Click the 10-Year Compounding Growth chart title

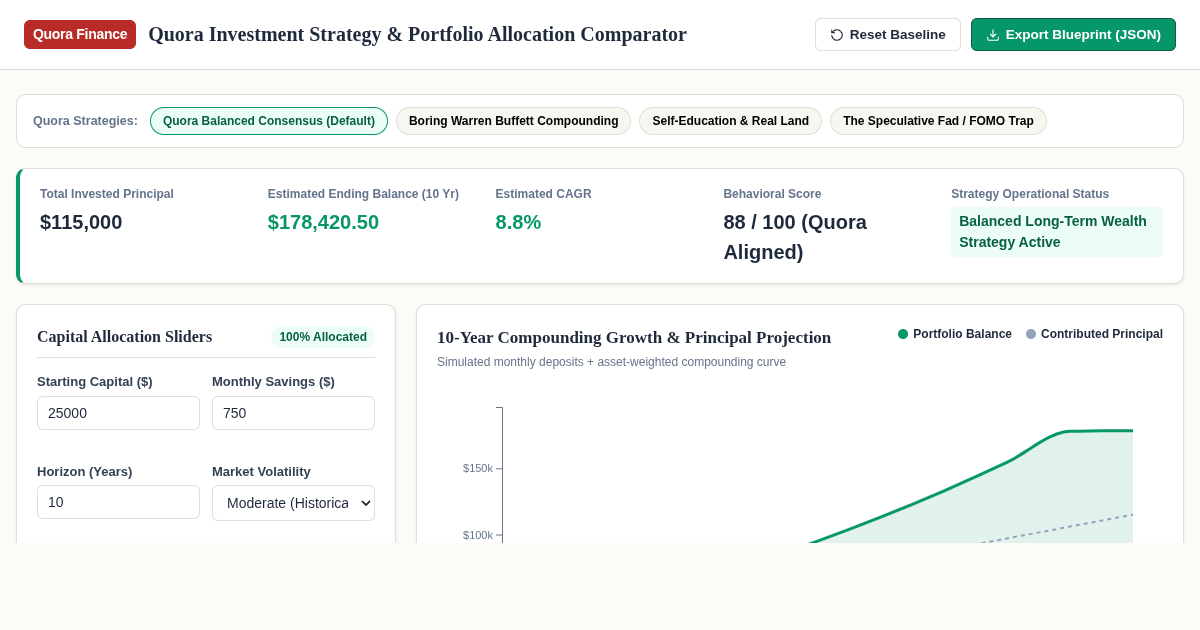[x=634, y=338]
